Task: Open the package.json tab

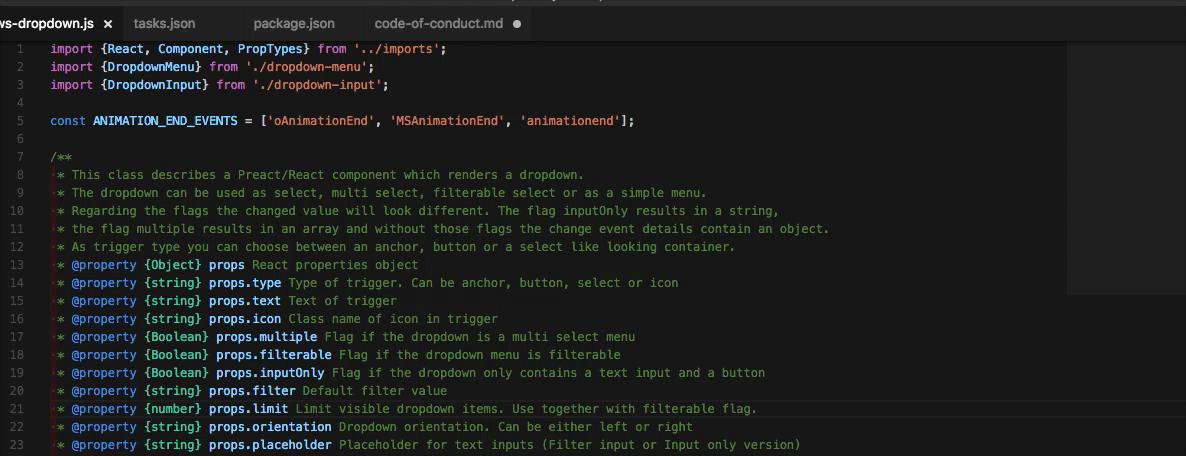Action: [x=294, y=23]
